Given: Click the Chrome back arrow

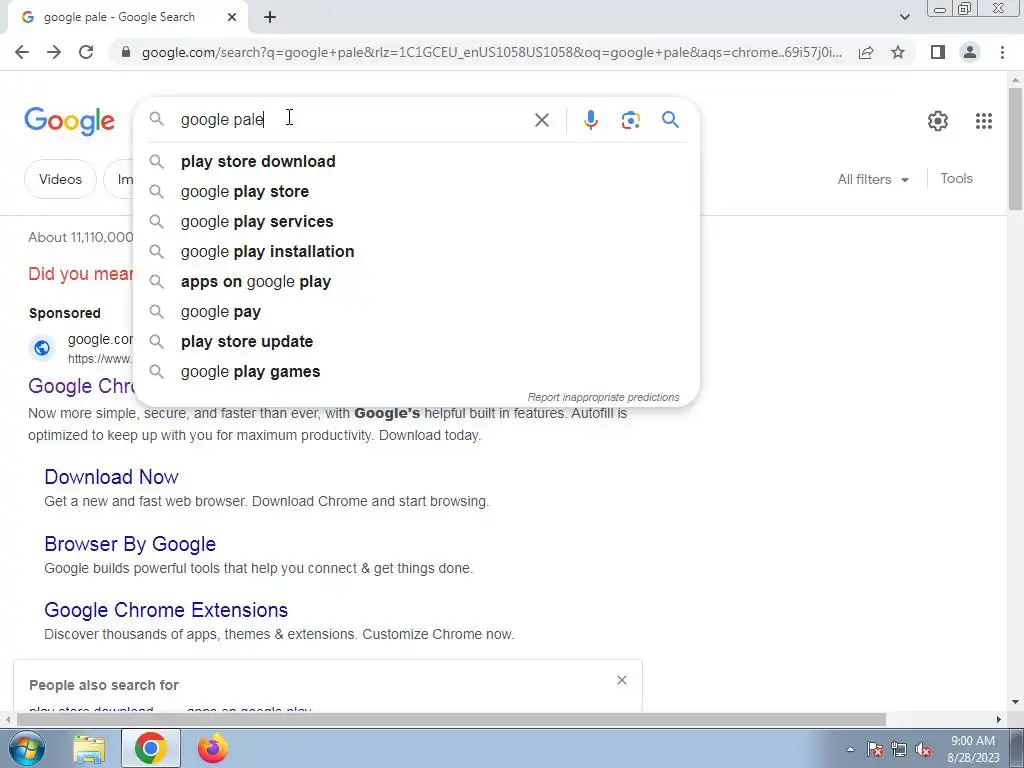Looking at the screenshot, I should point(22,52).
